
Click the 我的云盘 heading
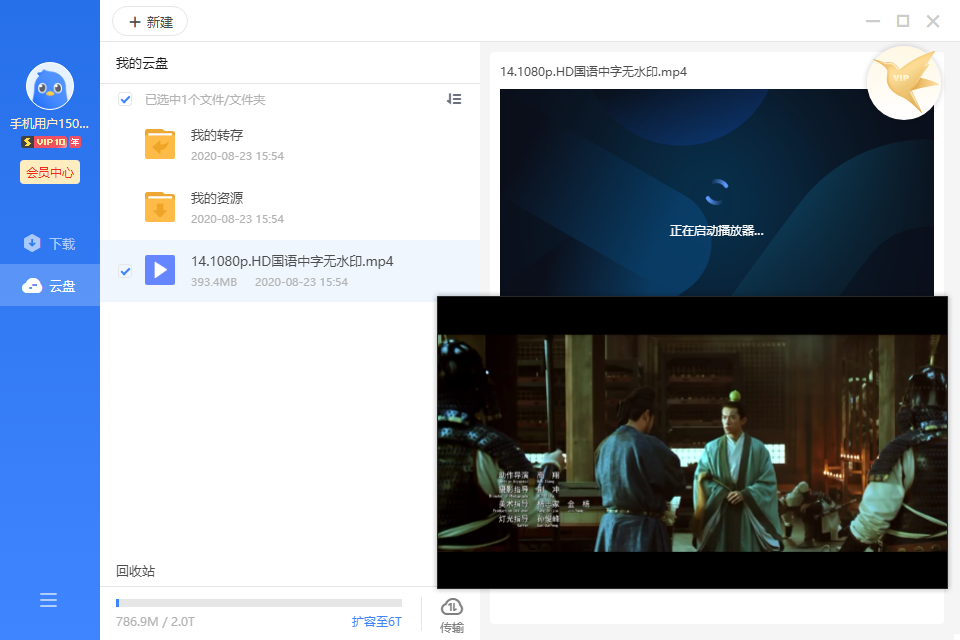(x=141, y=63)
